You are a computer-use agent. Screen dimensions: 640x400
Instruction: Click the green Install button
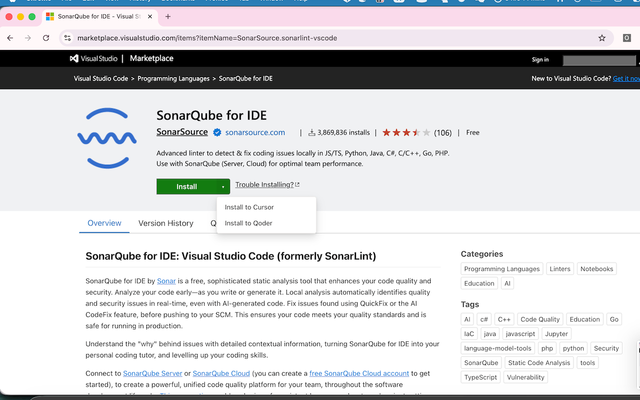[187, 187]
